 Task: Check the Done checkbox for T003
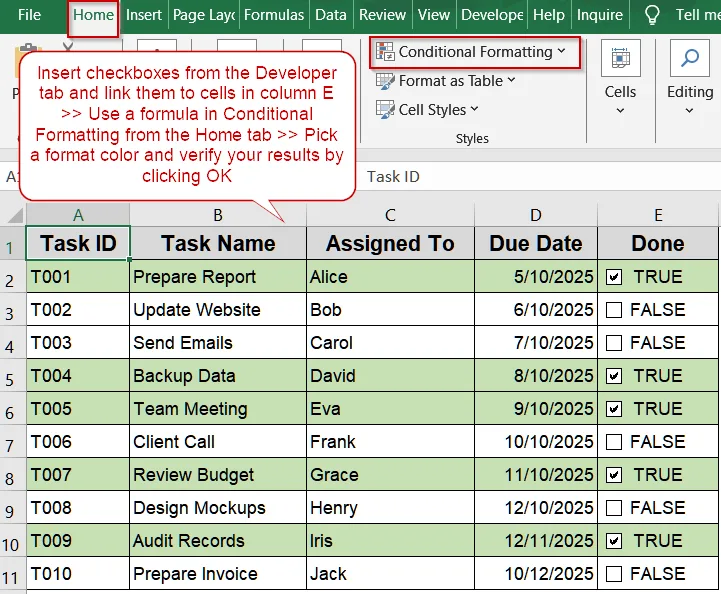coord(614,343)
